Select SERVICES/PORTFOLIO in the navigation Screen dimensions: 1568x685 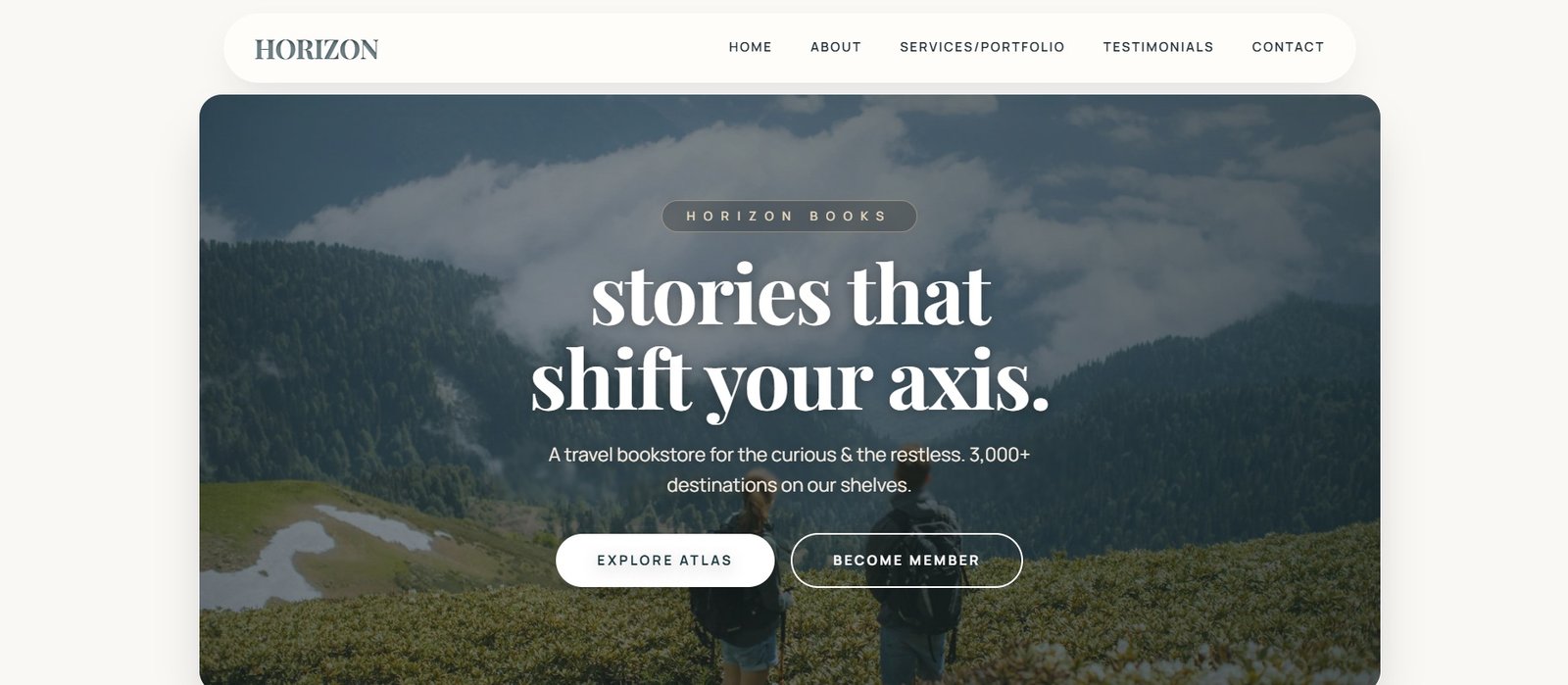982,47
